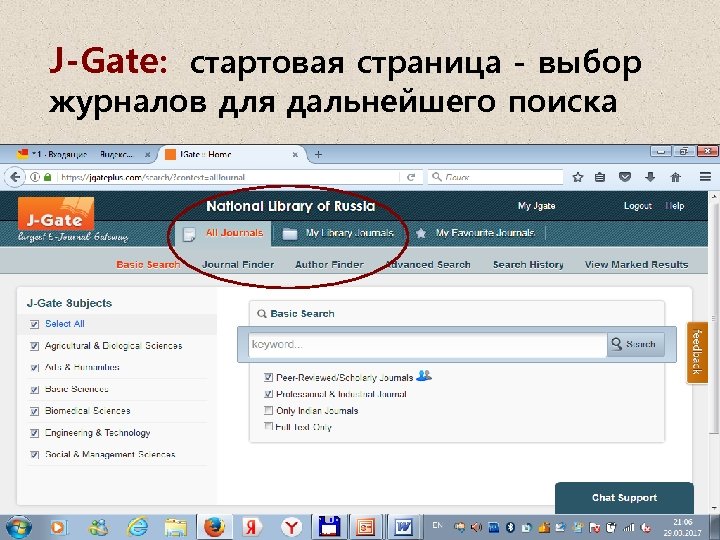Click the Search button
This screenshot has width=720, height=540.
click(636, 344)
